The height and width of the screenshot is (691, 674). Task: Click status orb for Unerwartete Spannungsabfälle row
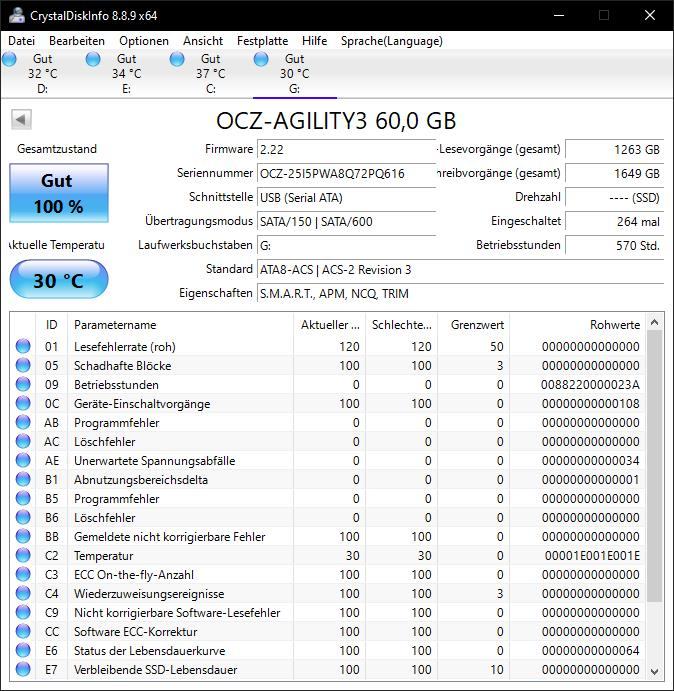point(23,461)
